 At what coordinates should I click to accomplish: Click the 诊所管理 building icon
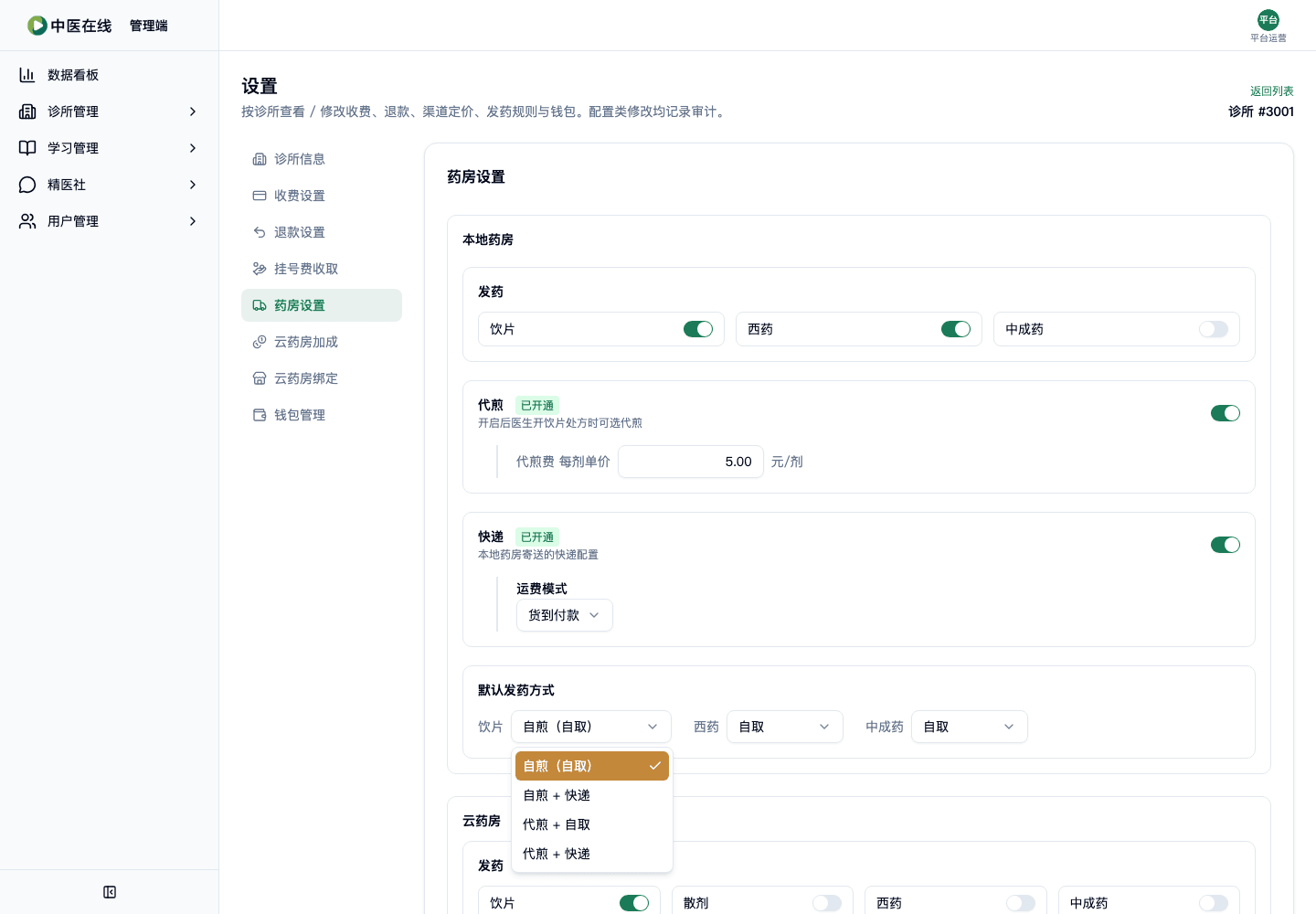pyautogui.click(x=27, y=112)
